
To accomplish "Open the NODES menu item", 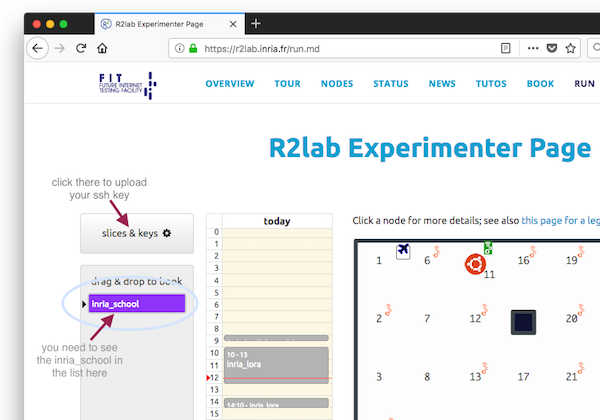I will tap(337, 84).
